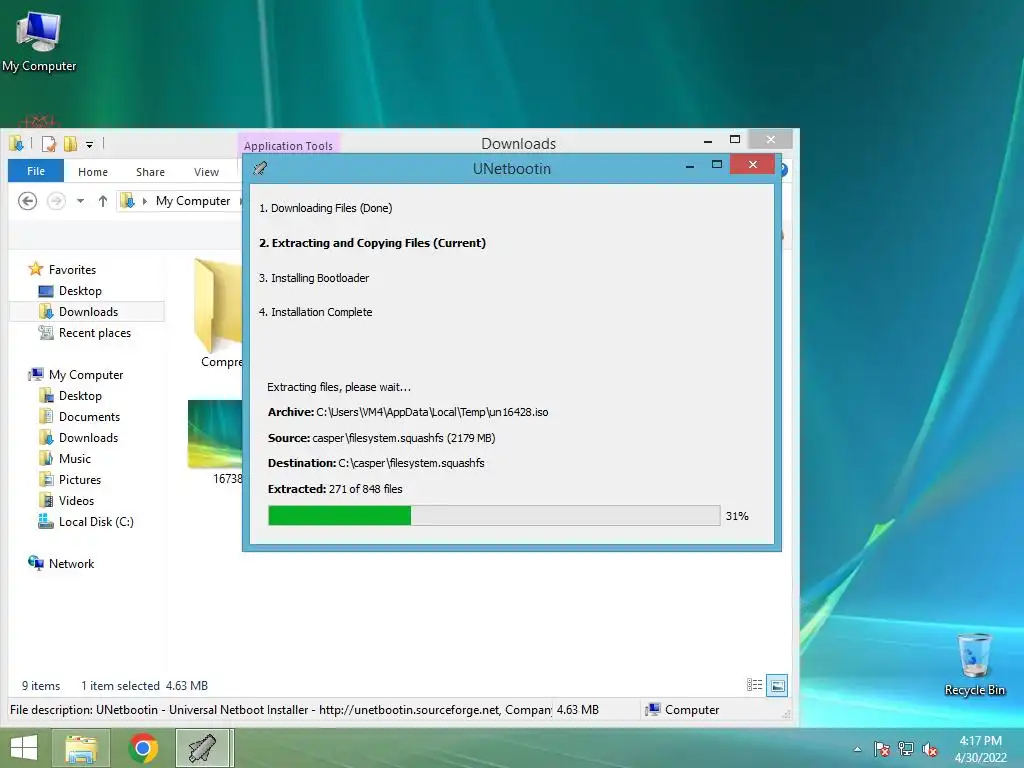This screenshot has height=768, width=1024.
Task: Open Customize Quick Access Toolbar dropdown
Action: pos(89,144)
